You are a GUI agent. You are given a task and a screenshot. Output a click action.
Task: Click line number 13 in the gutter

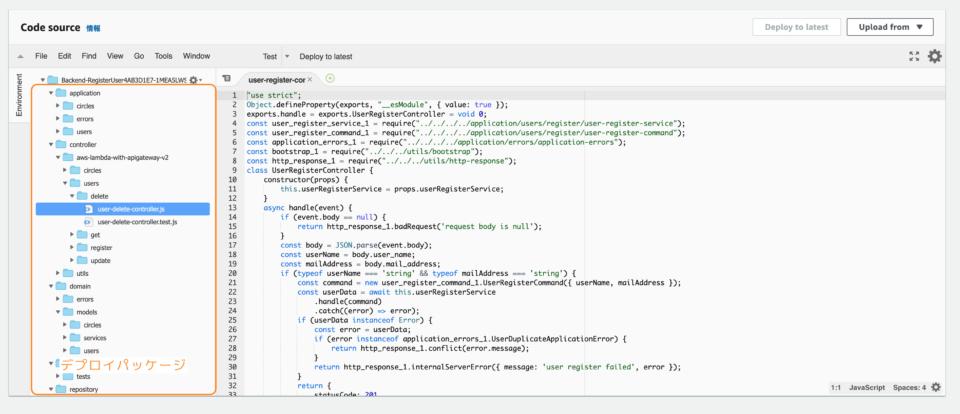click(x=233, y=208)
